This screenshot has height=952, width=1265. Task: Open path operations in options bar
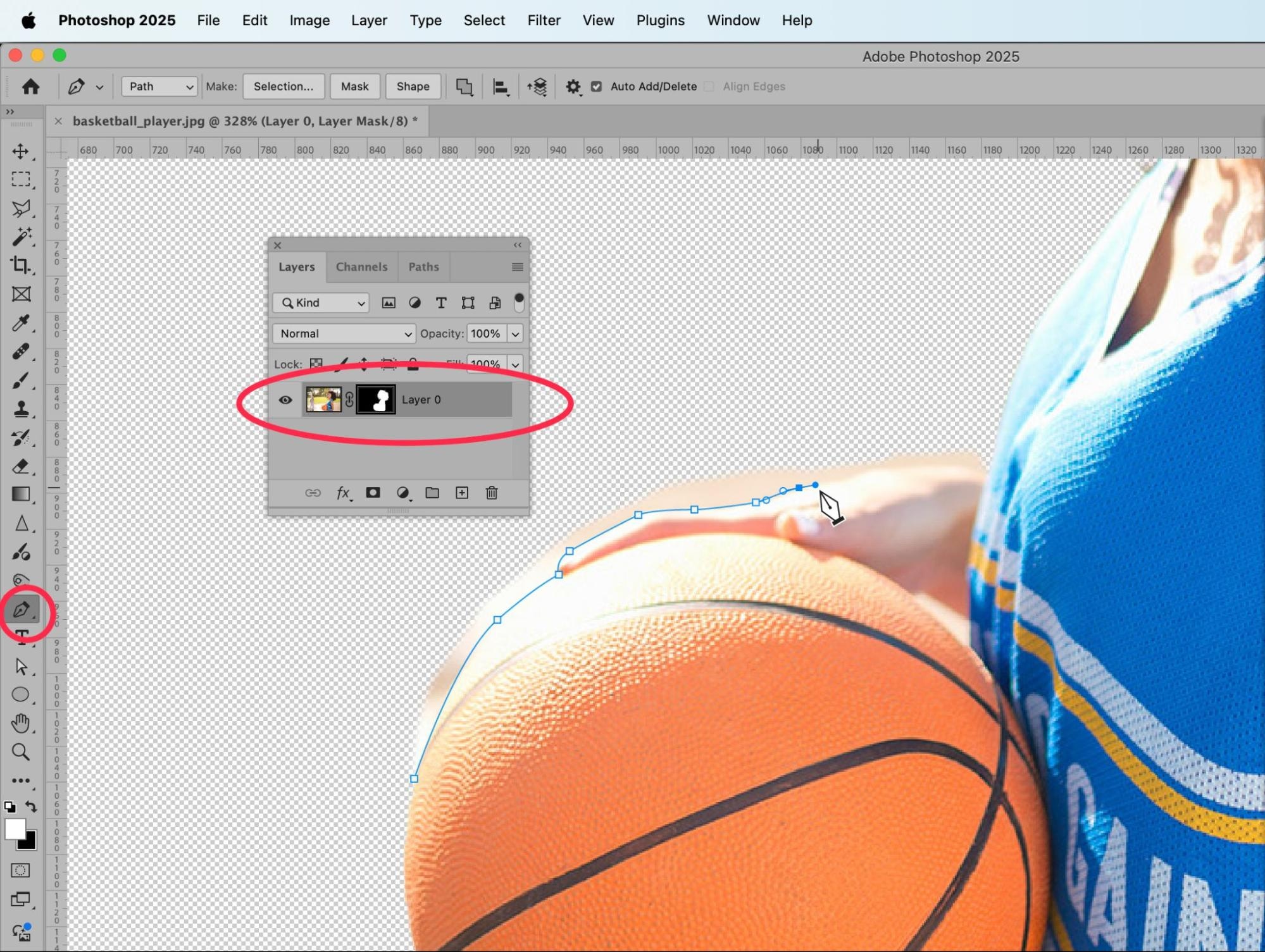point(464,87)
